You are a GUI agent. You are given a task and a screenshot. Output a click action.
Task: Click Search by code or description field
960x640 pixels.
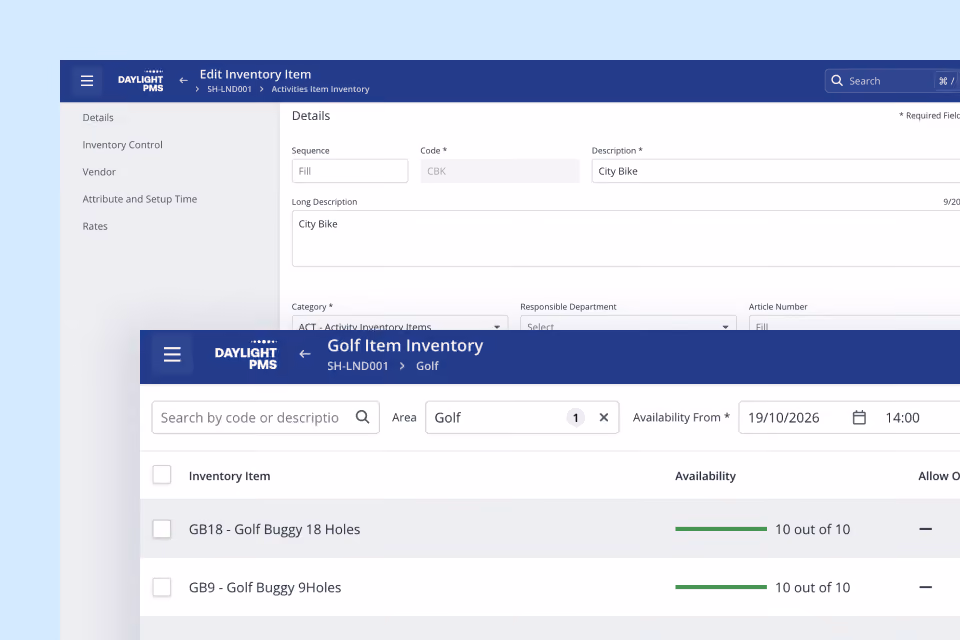pyautogui.click(x=266, y=418)
